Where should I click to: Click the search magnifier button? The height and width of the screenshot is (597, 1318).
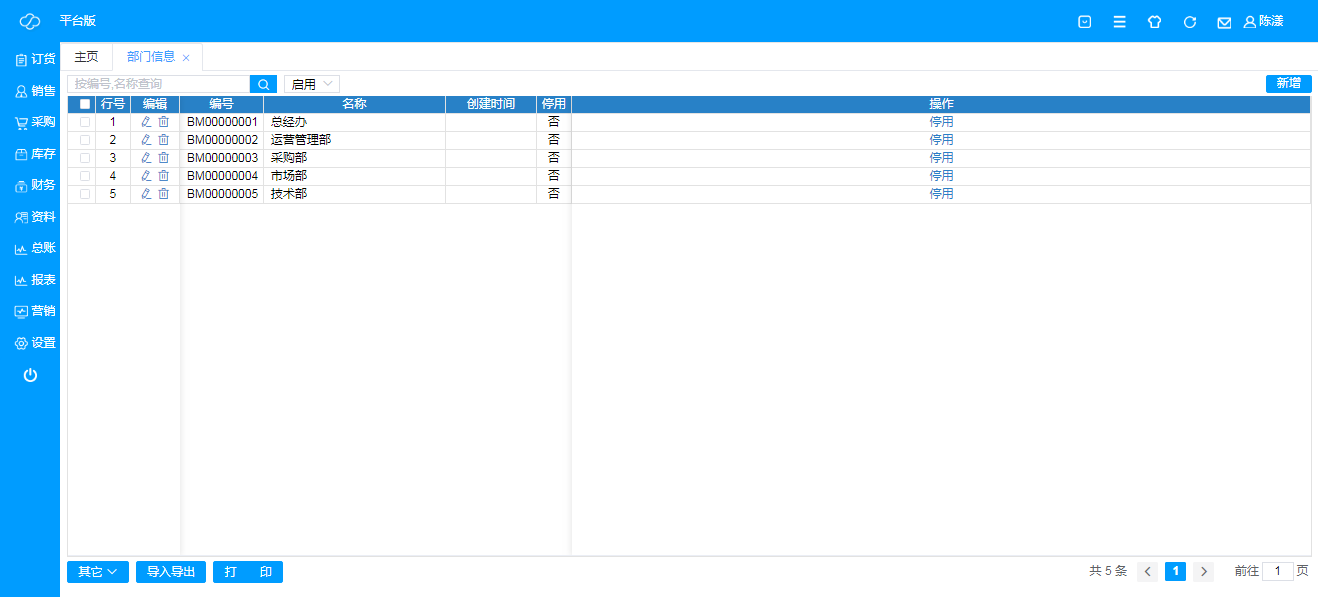click(264, 84)
